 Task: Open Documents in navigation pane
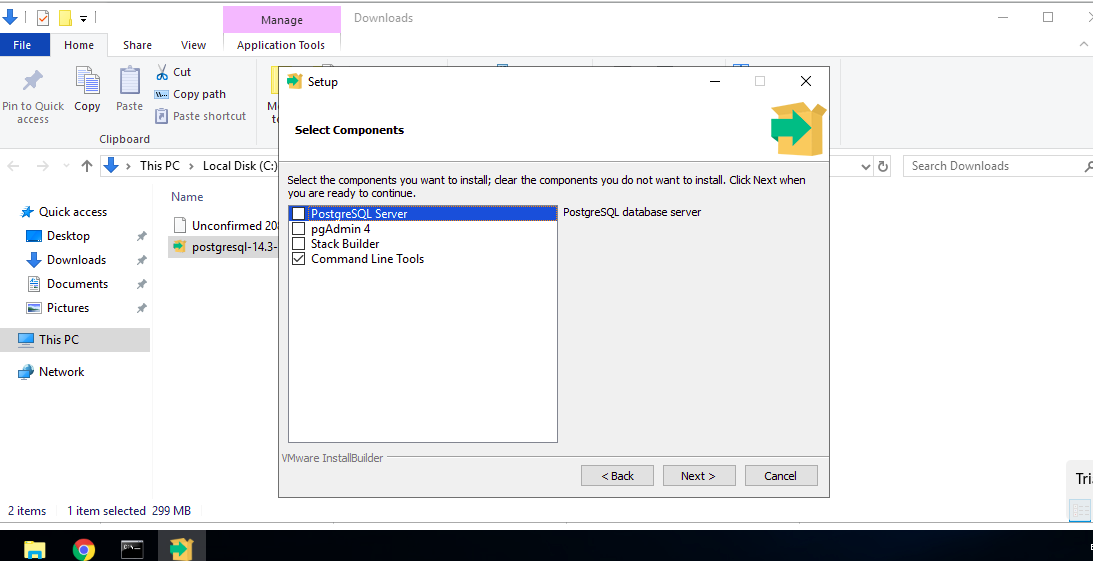point(77,284)
